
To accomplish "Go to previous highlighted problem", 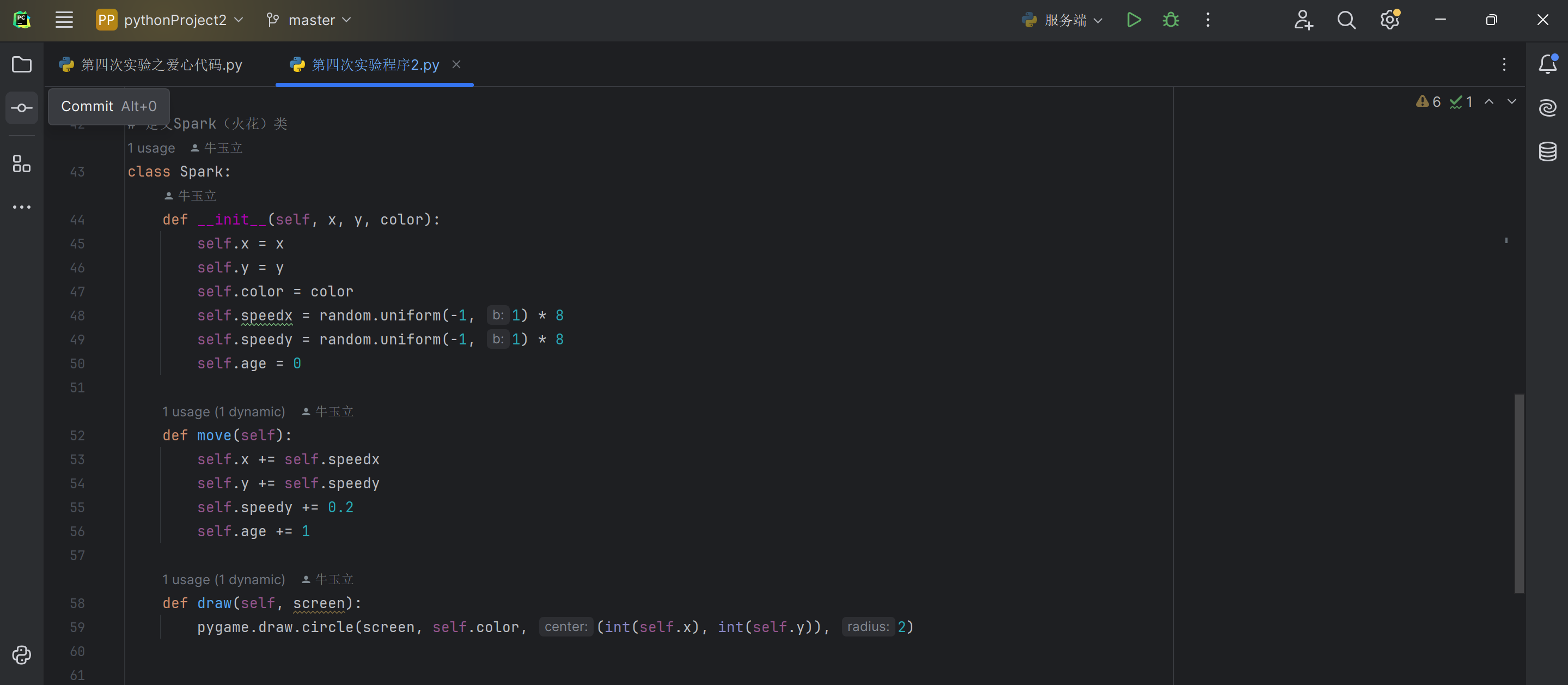I will [1489, 102].
